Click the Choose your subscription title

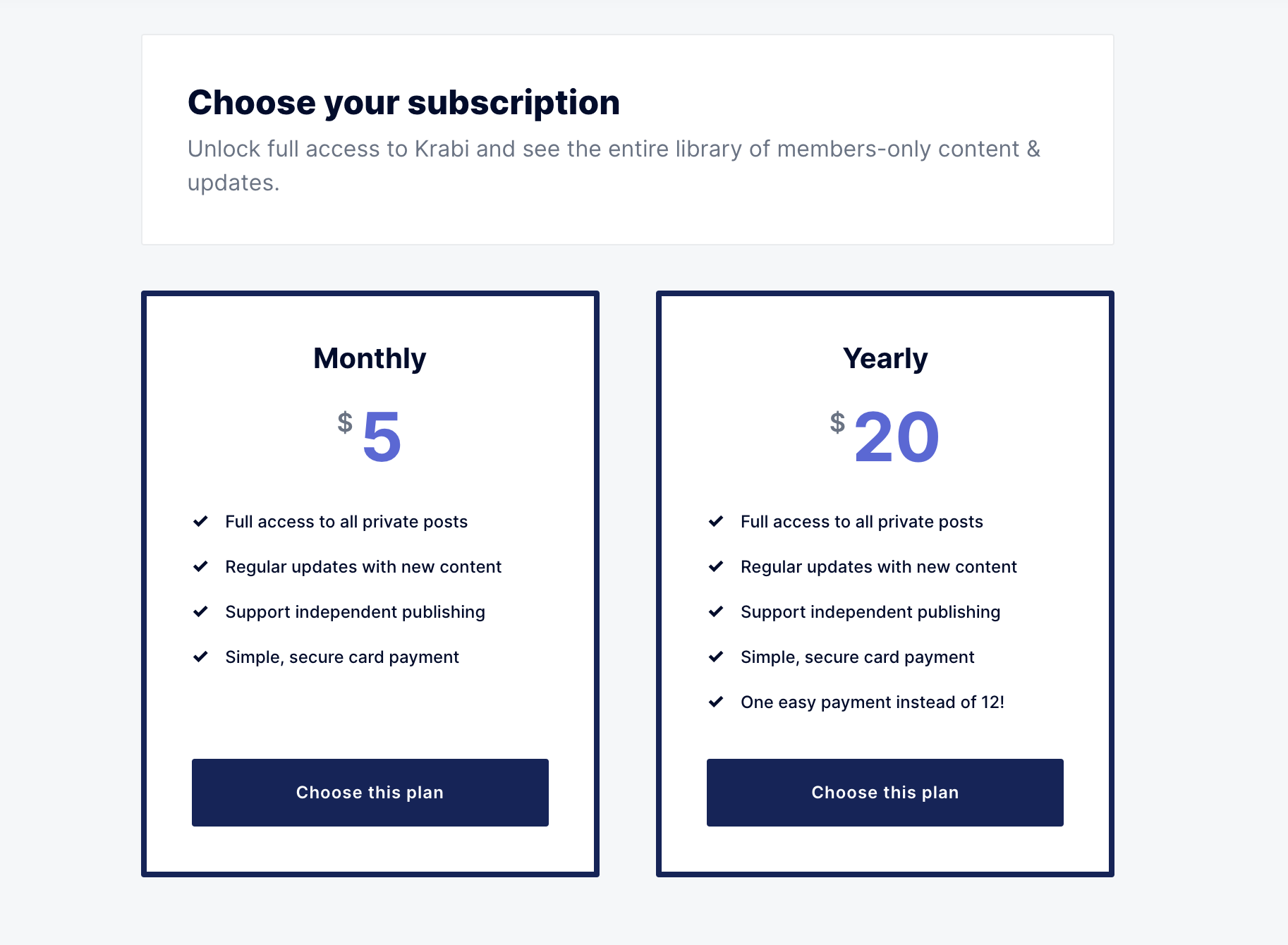coord(403,102)
